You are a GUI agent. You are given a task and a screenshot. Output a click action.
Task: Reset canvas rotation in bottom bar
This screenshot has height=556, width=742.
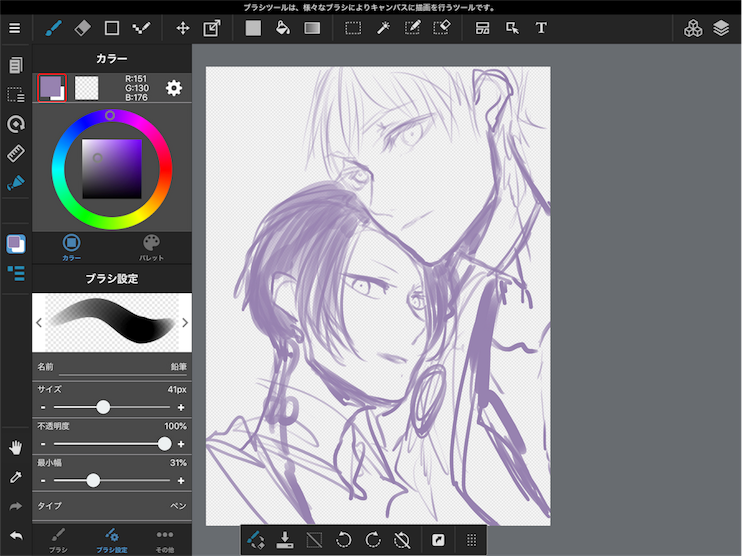(402, 540)
